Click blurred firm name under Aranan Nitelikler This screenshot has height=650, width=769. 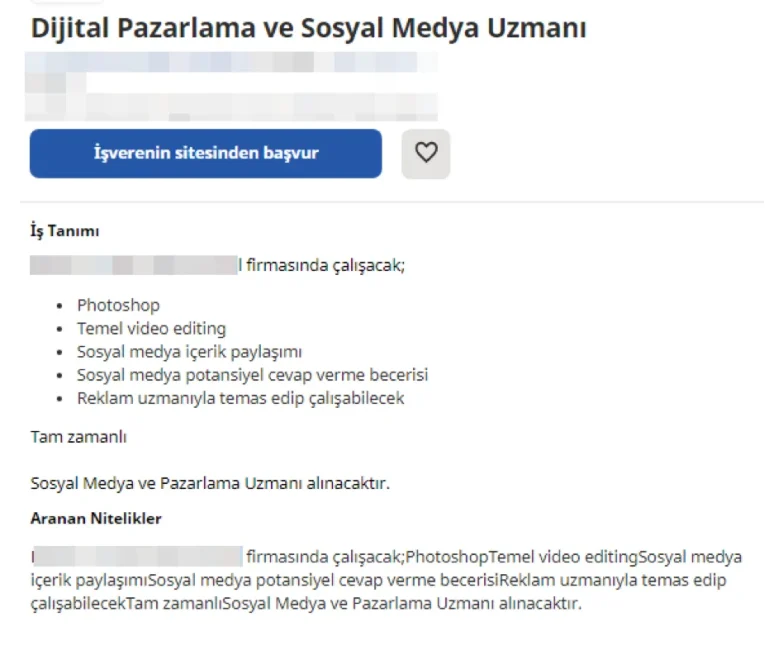pyautogui.click(x=138, y=556)
